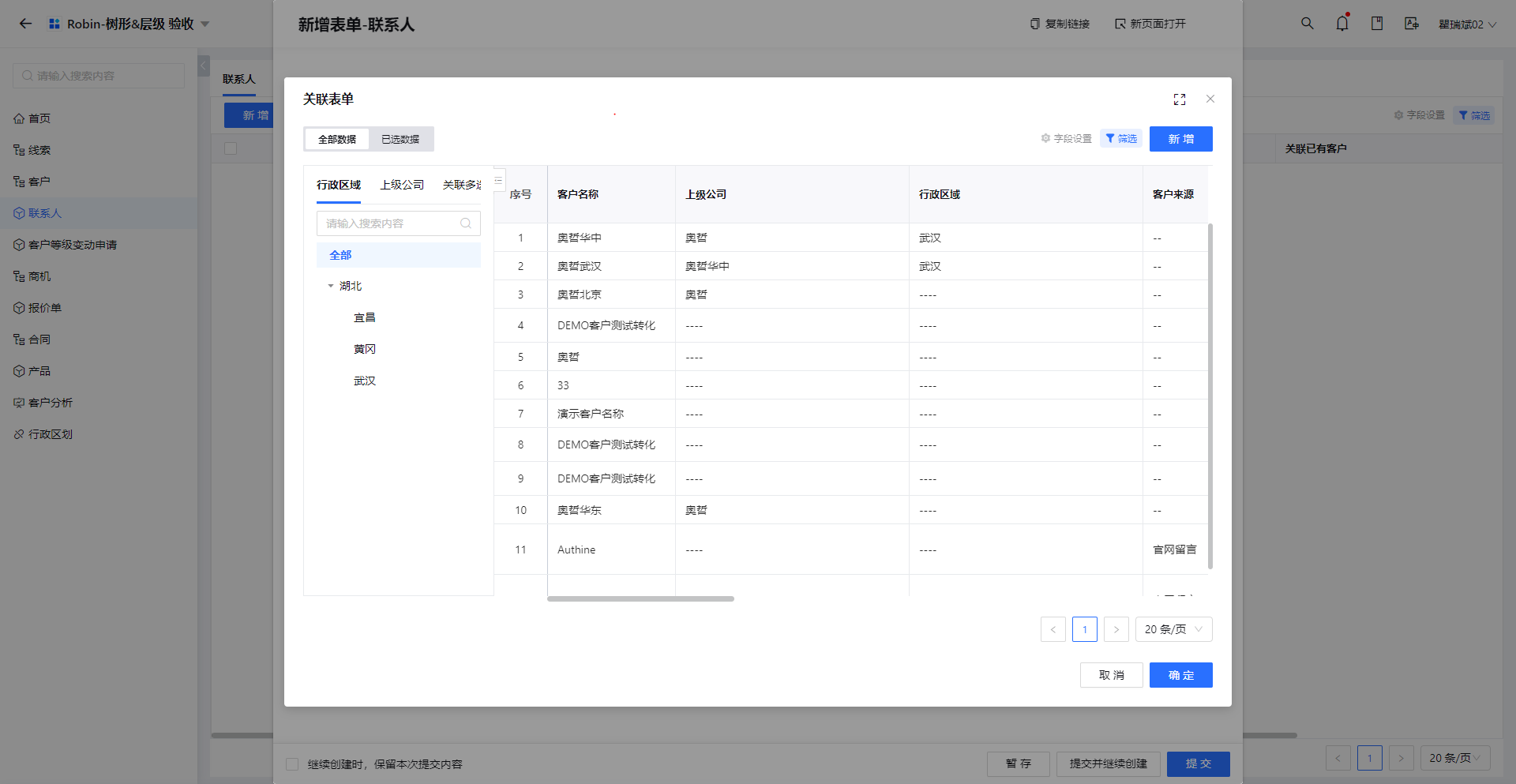
Task: Select the 联系人 tab in background
Action: pos(239,79)
